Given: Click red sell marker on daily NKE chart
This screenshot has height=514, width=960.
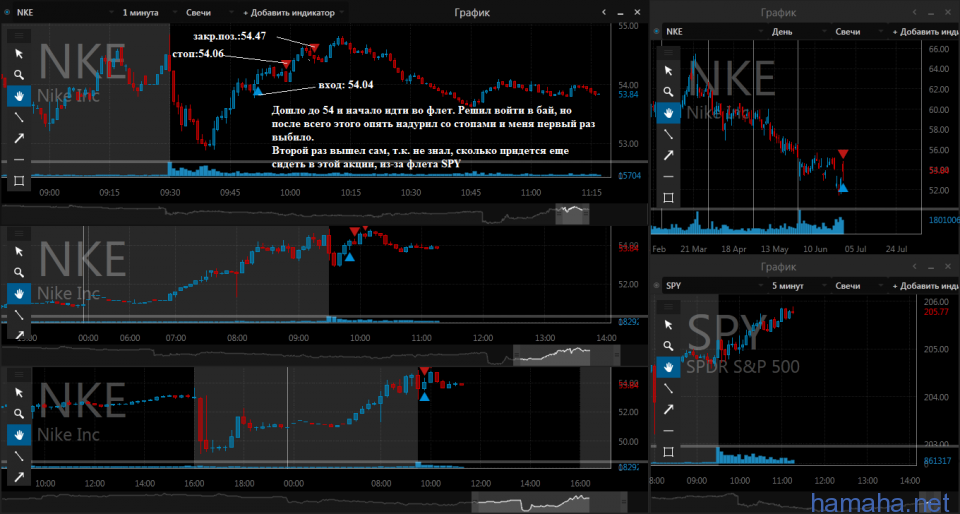Looking at the screenshot, I should (843, 154).
